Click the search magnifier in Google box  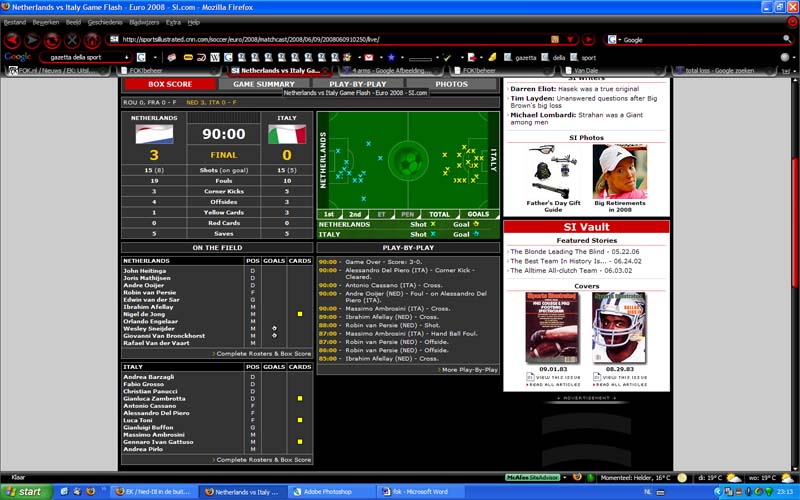pyautogui.click(x=787, y=39)
